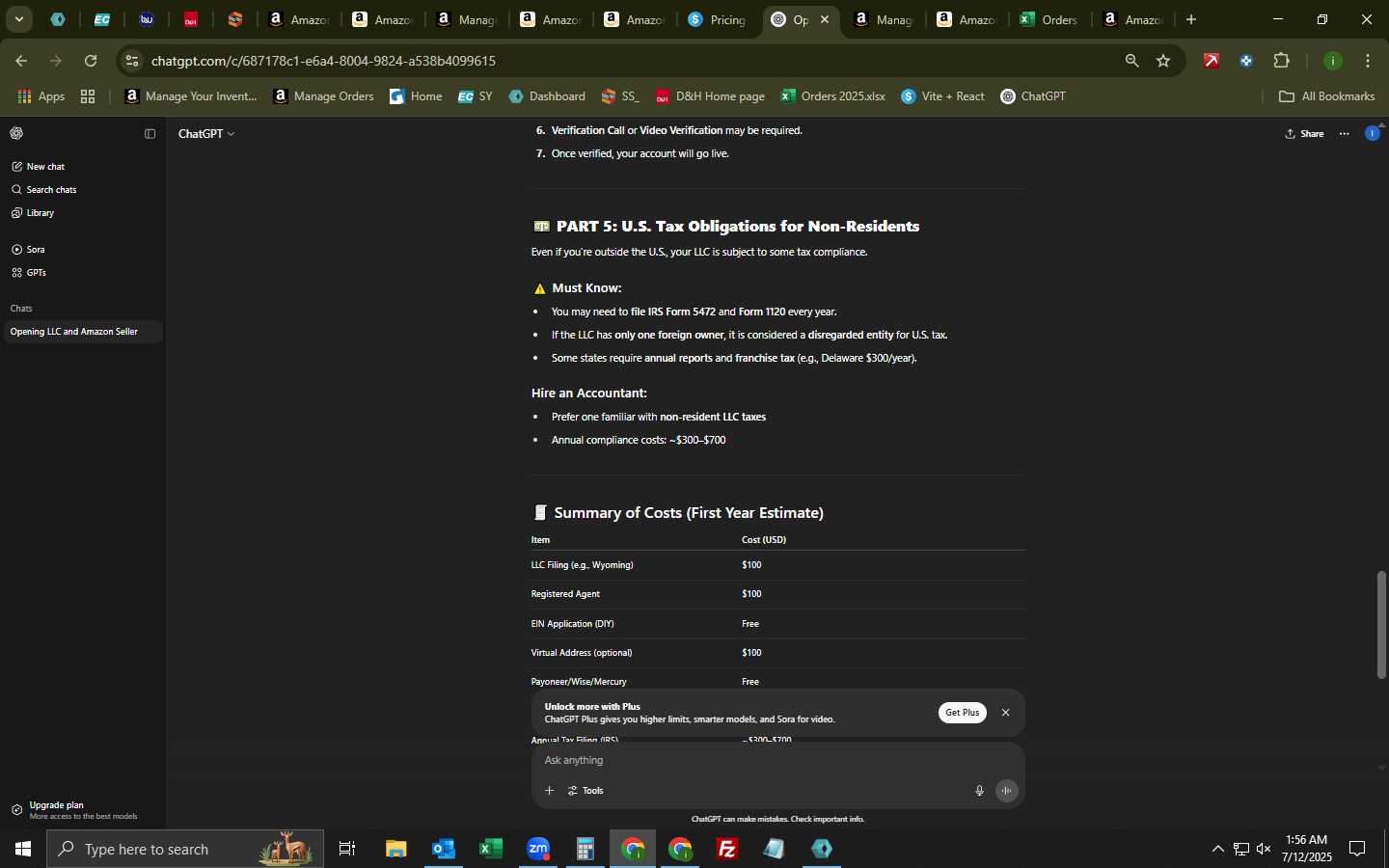Screen dimensions: 1389x868
Task: Open the zoom magnifier icon in address bar
Action: click(1131, 61)
